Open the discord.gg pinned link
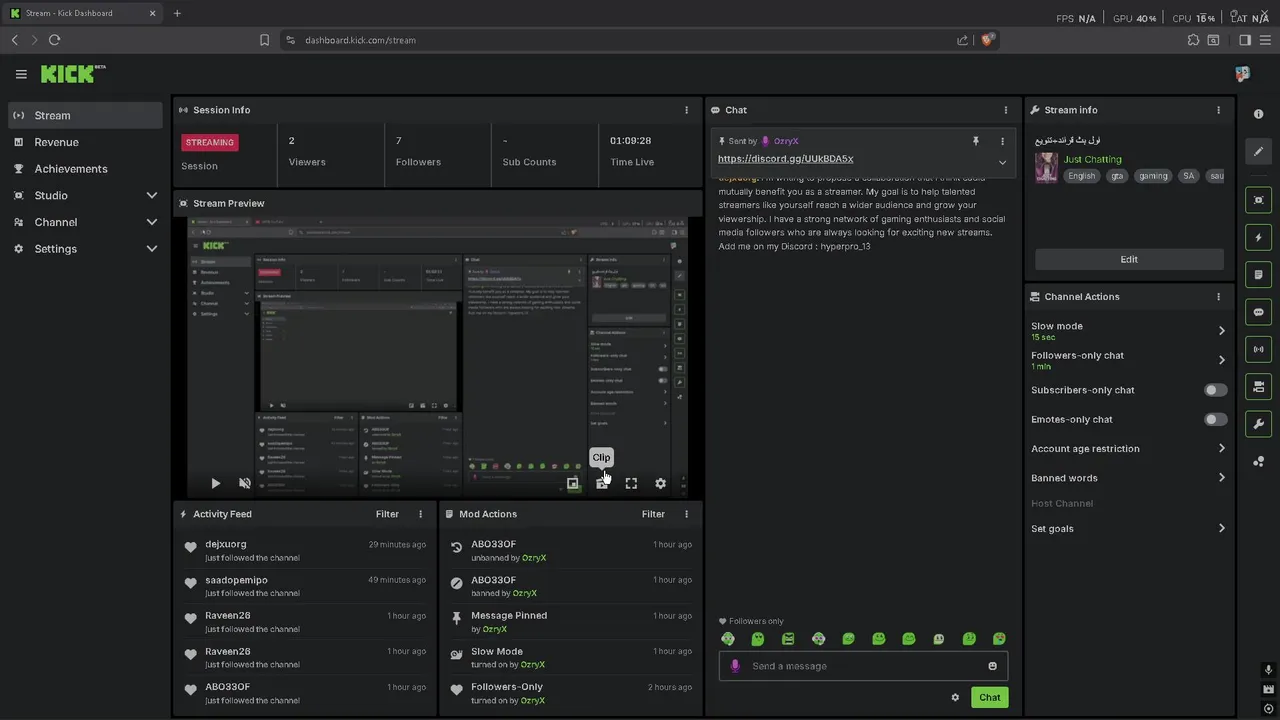 click(785, 159)
